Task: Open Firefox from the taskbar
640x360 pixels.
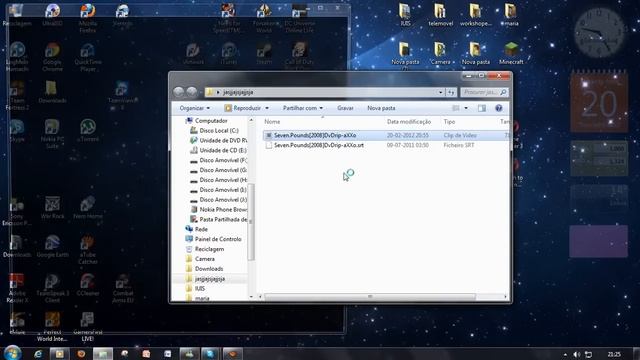Action: 81,353
